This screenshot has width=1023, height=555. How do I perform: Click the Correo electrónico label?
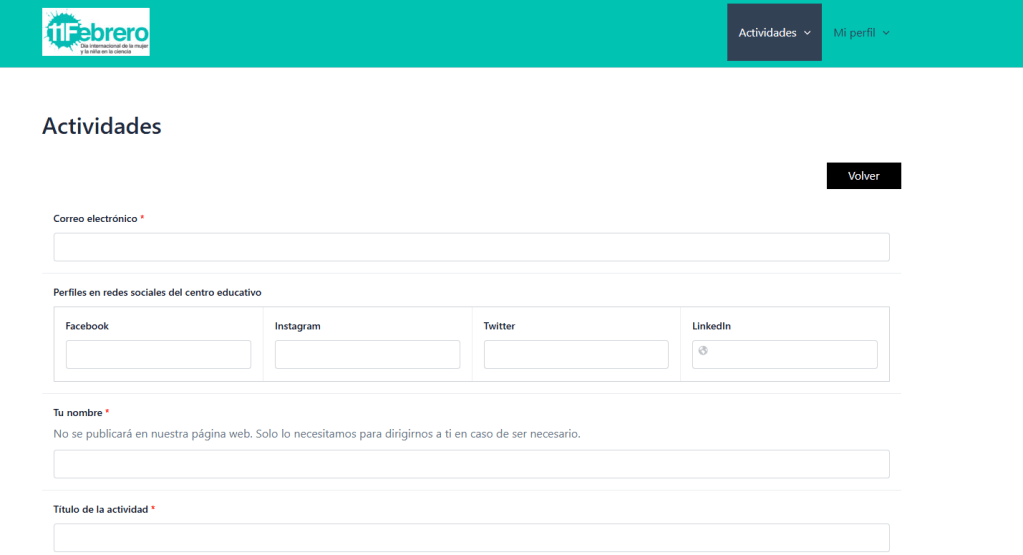click(95, 218)
